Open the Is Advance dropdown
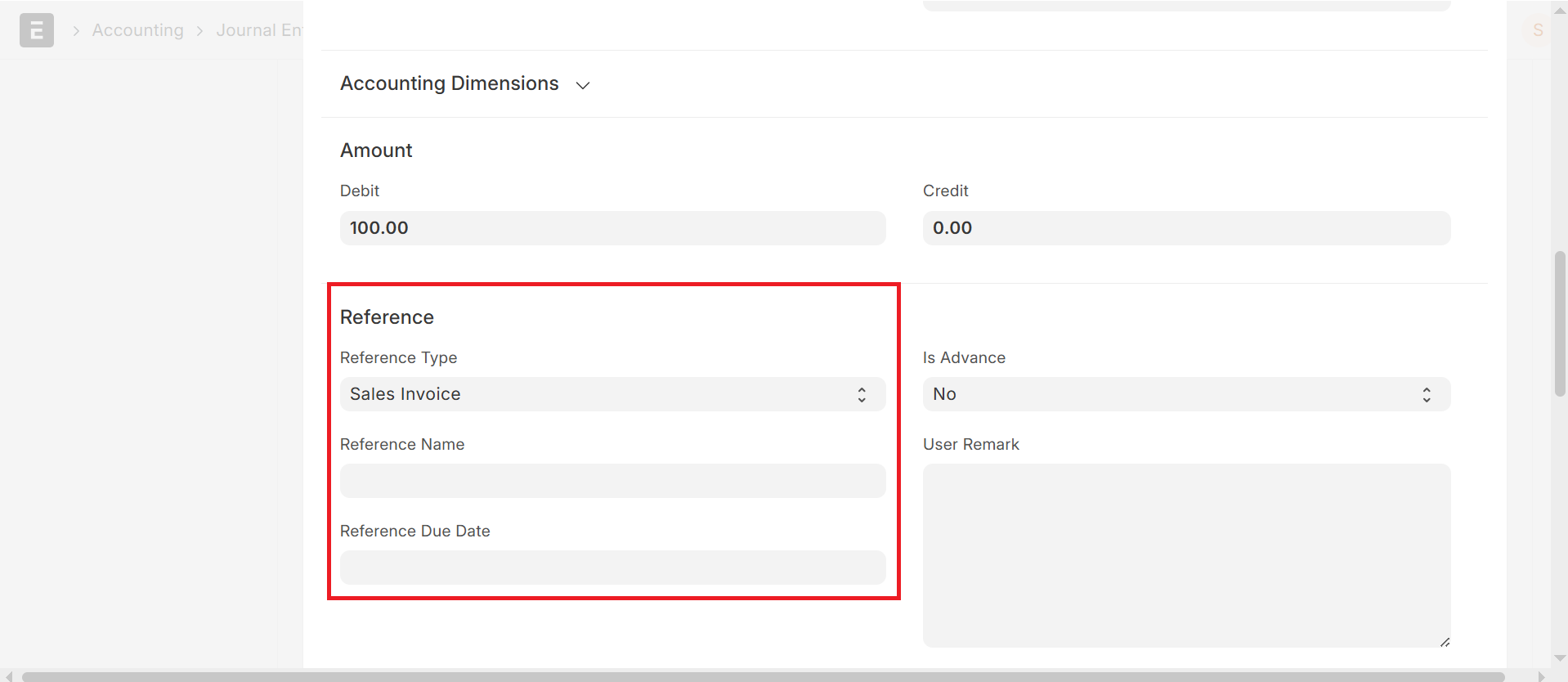This screenshot has width=1568, height=682. [x=1185, y=394]
